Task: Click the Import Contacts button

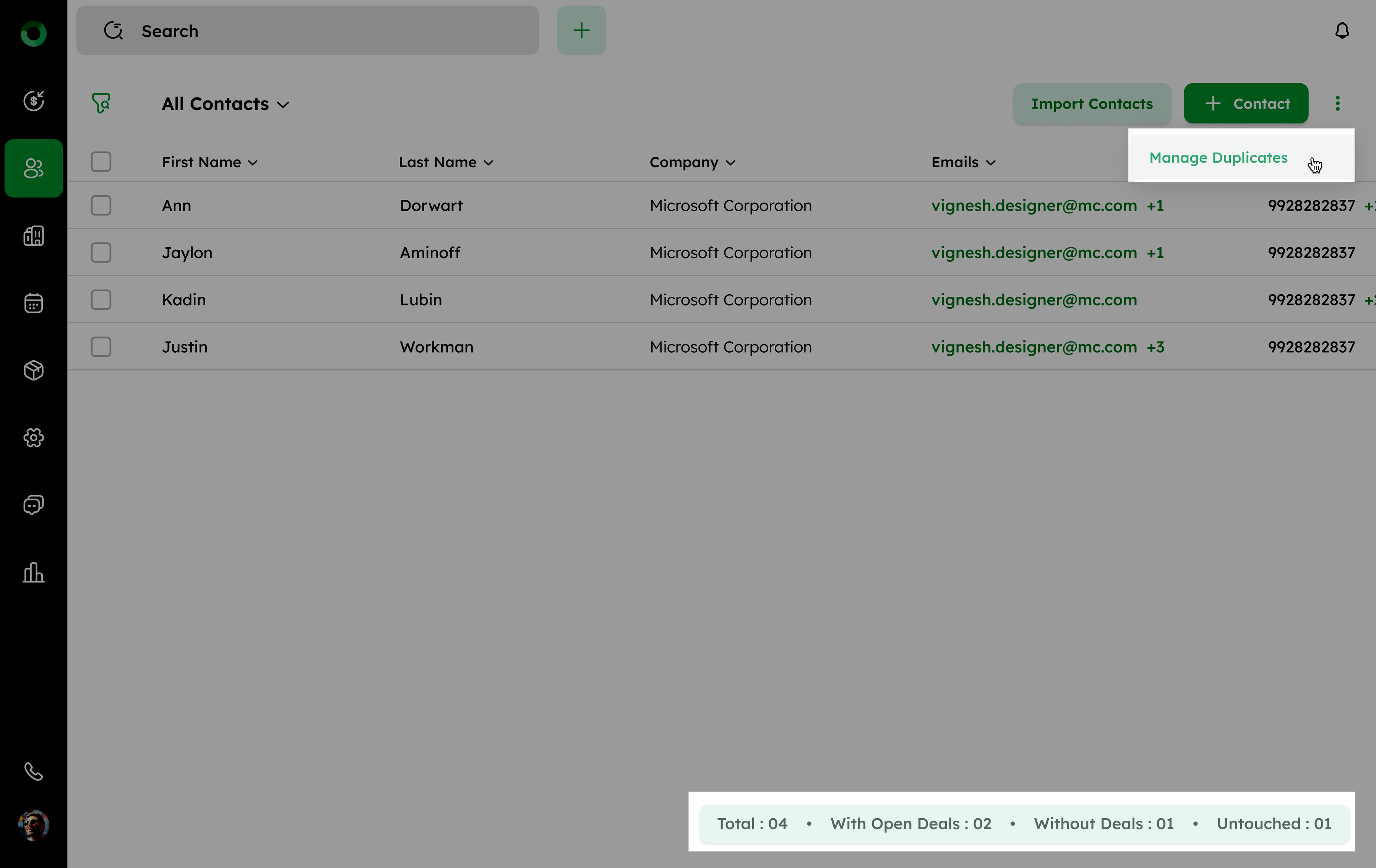Action: 1091,104
